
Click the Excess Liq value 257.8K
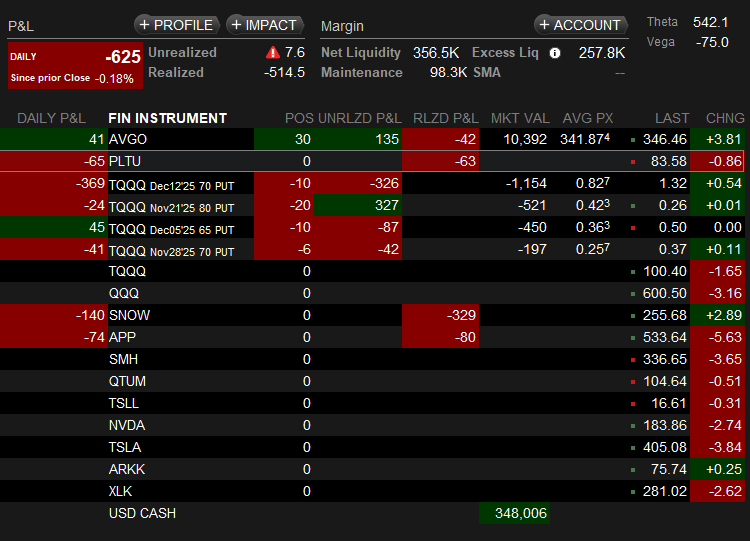(x=602, y=53)
